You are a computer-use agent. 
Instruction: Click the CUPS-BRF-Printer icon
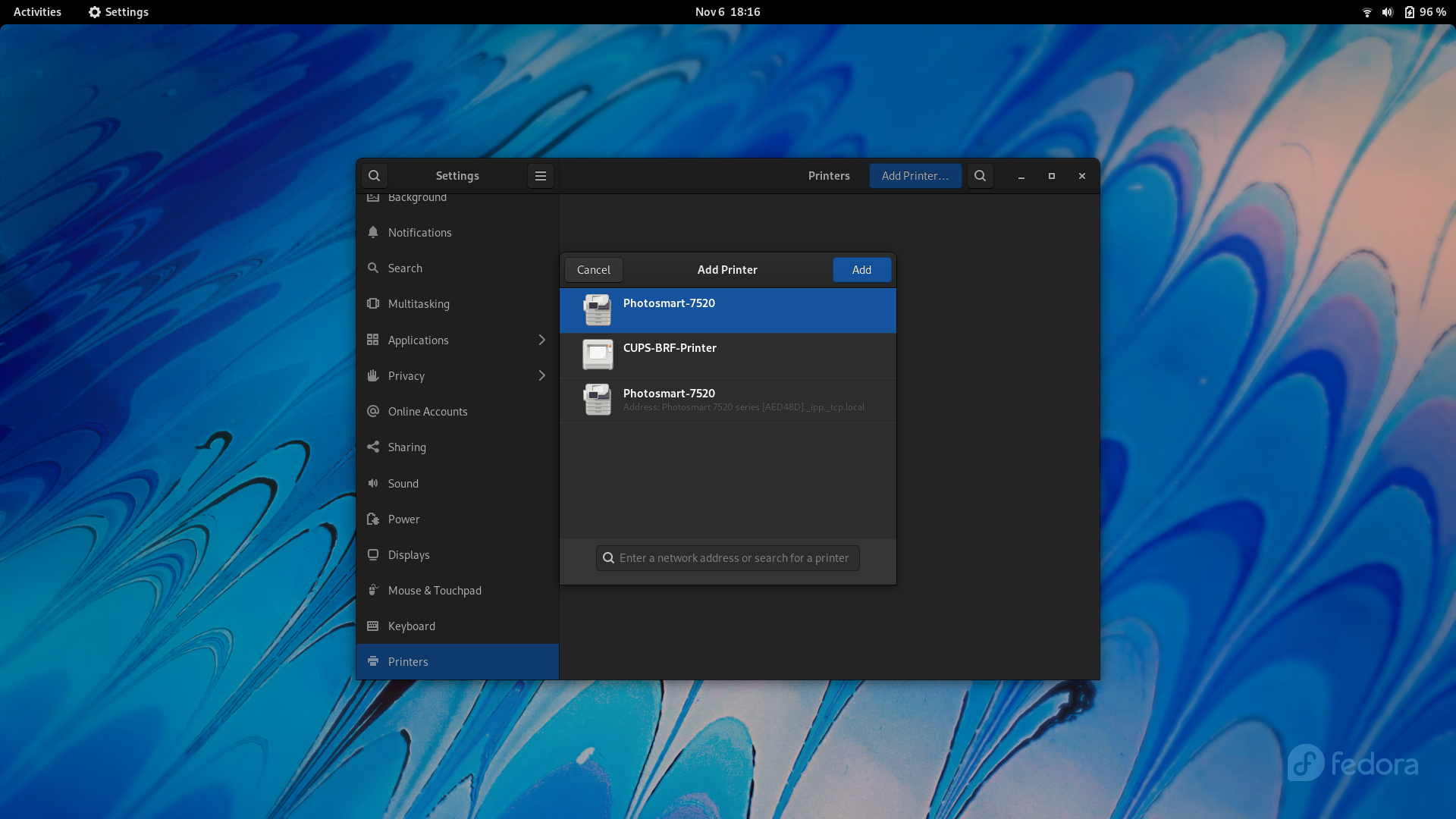coord(598,355)
